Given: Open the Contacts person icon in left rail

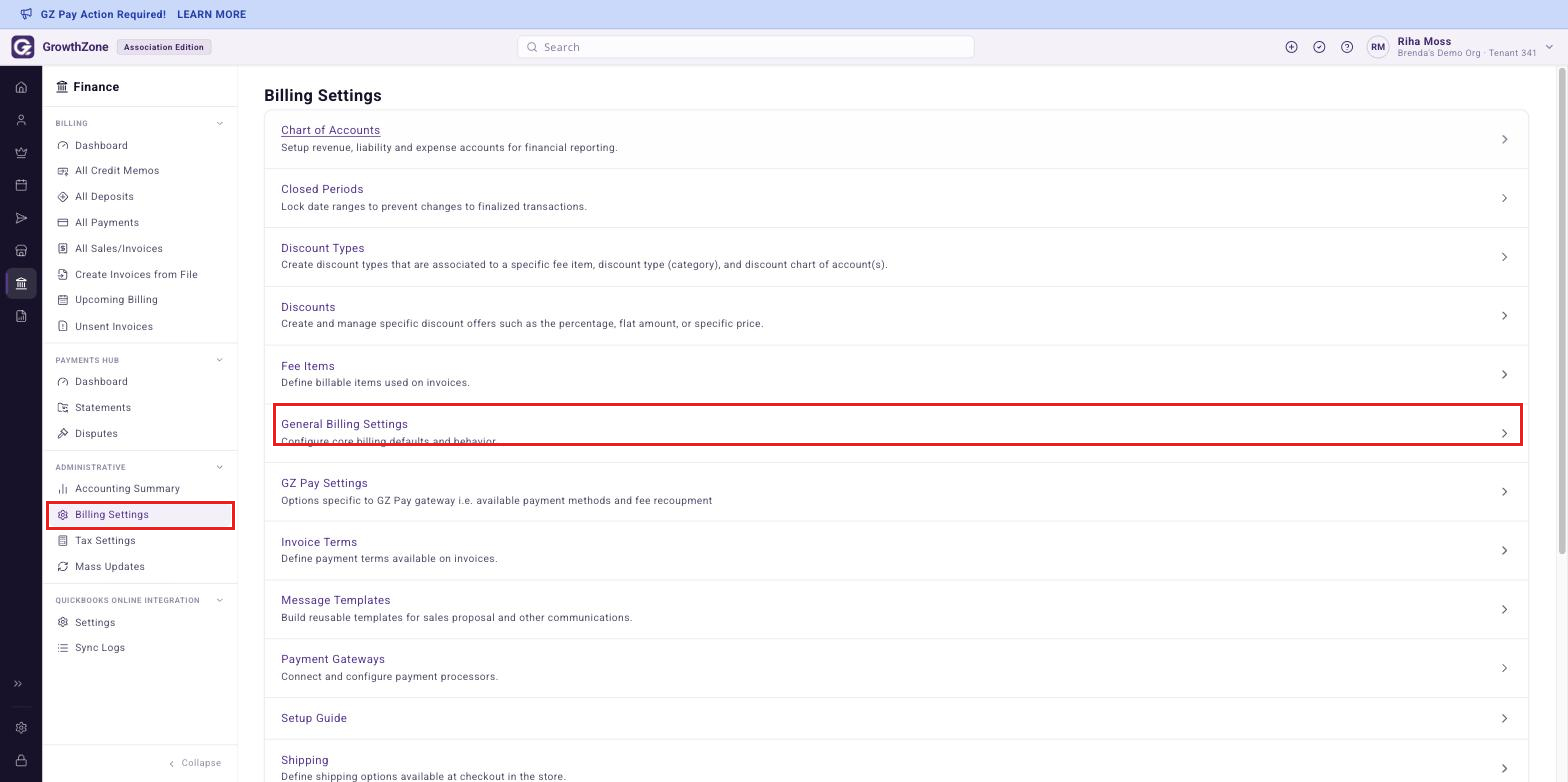Looking at the screenshot, I should tap(21, 120).
